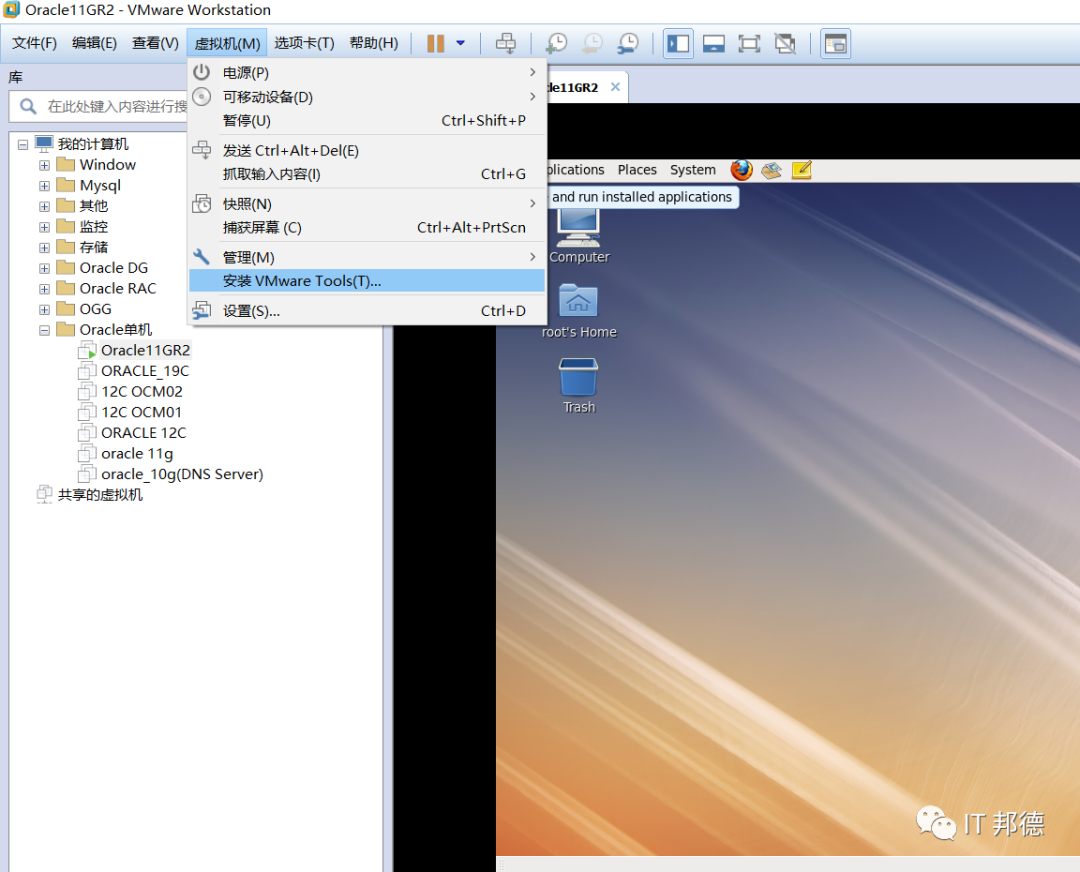Expand the Oracle DG folder node
The height and width of the screenshot is (872, 1080).
(44, 269)
